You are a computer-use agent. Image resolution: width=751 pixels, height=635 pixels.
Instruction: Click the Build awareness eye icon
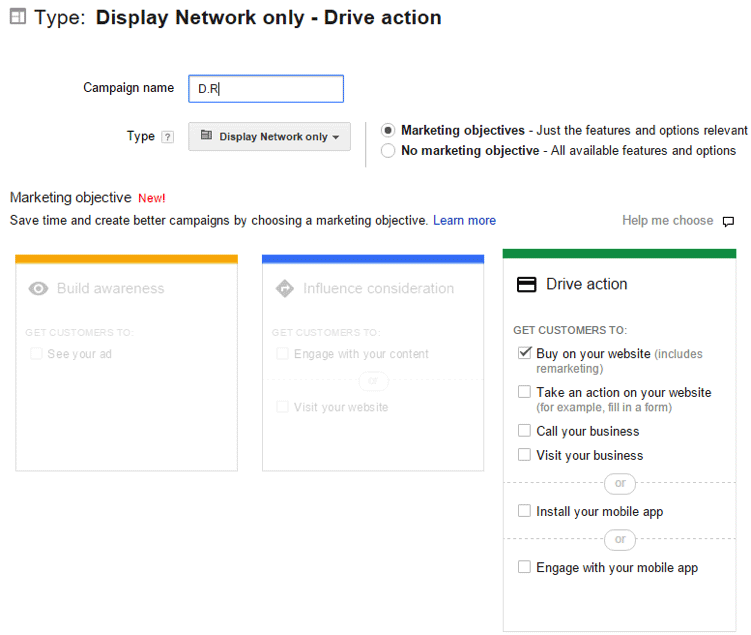tap(38, 289)
